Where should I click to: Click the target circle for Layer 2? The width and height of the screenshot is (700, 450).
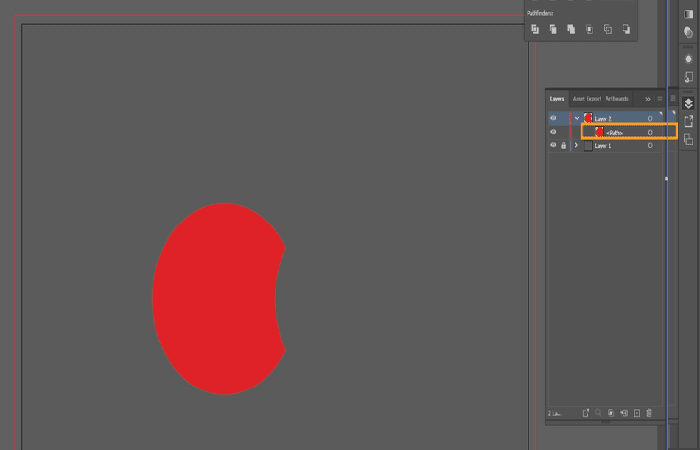coord(650,119)
